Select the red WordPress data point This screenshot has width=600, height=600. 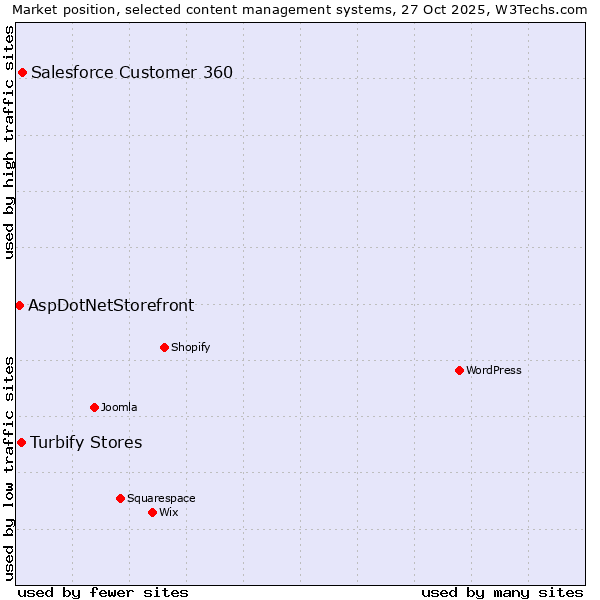459,370
